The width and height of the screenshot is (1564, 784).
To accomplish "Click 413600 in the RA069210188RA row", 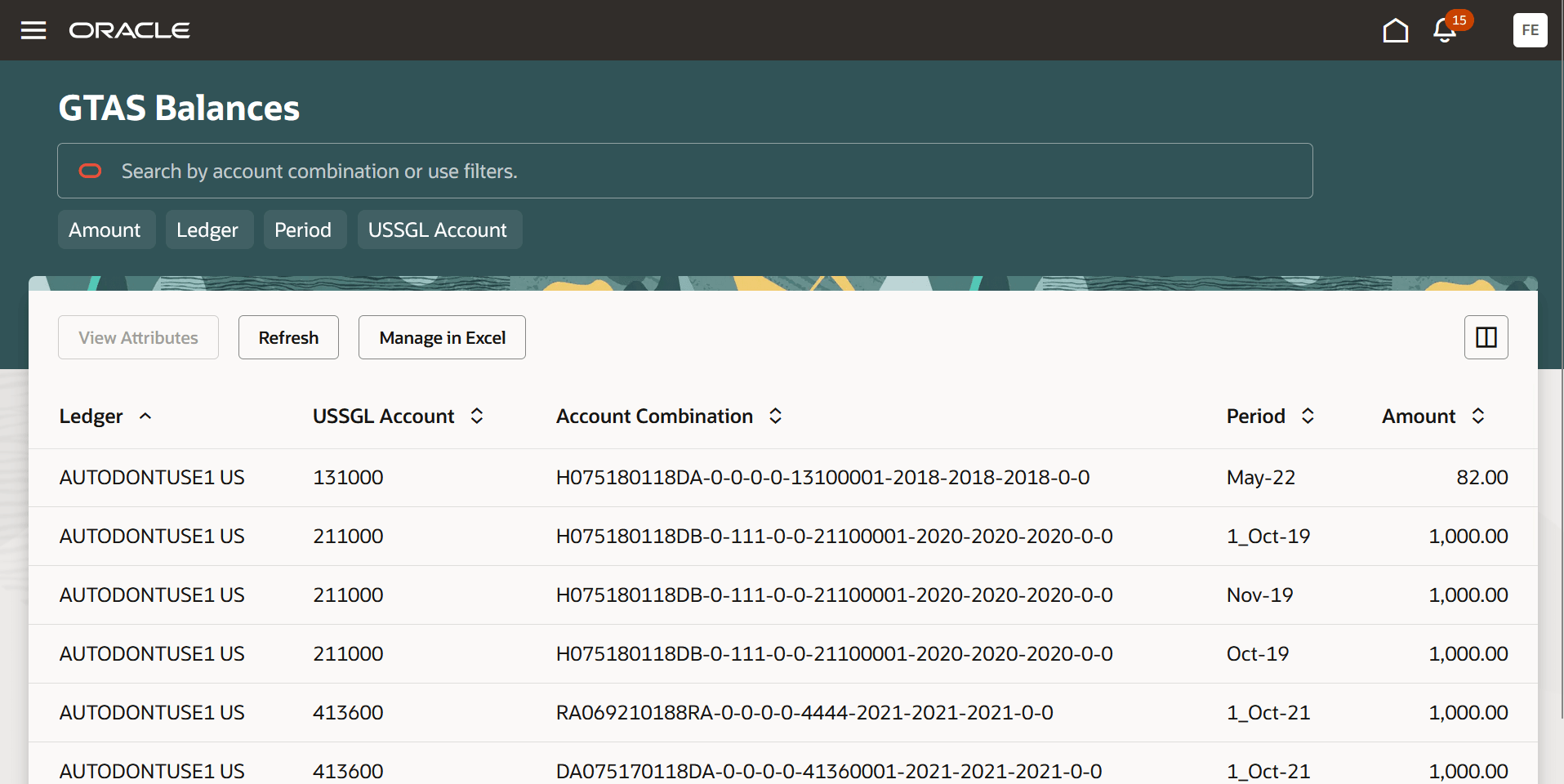I will tap(348, 713).
